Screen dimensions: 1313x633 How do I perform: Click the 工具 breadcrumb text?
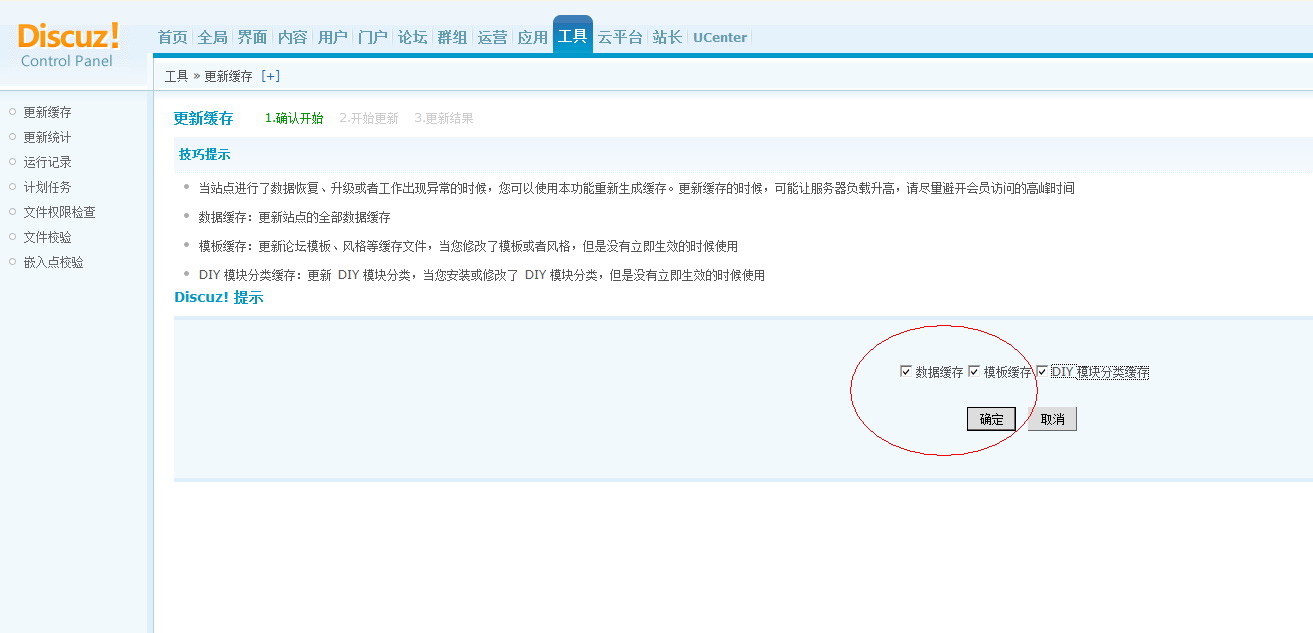point(176,76)
